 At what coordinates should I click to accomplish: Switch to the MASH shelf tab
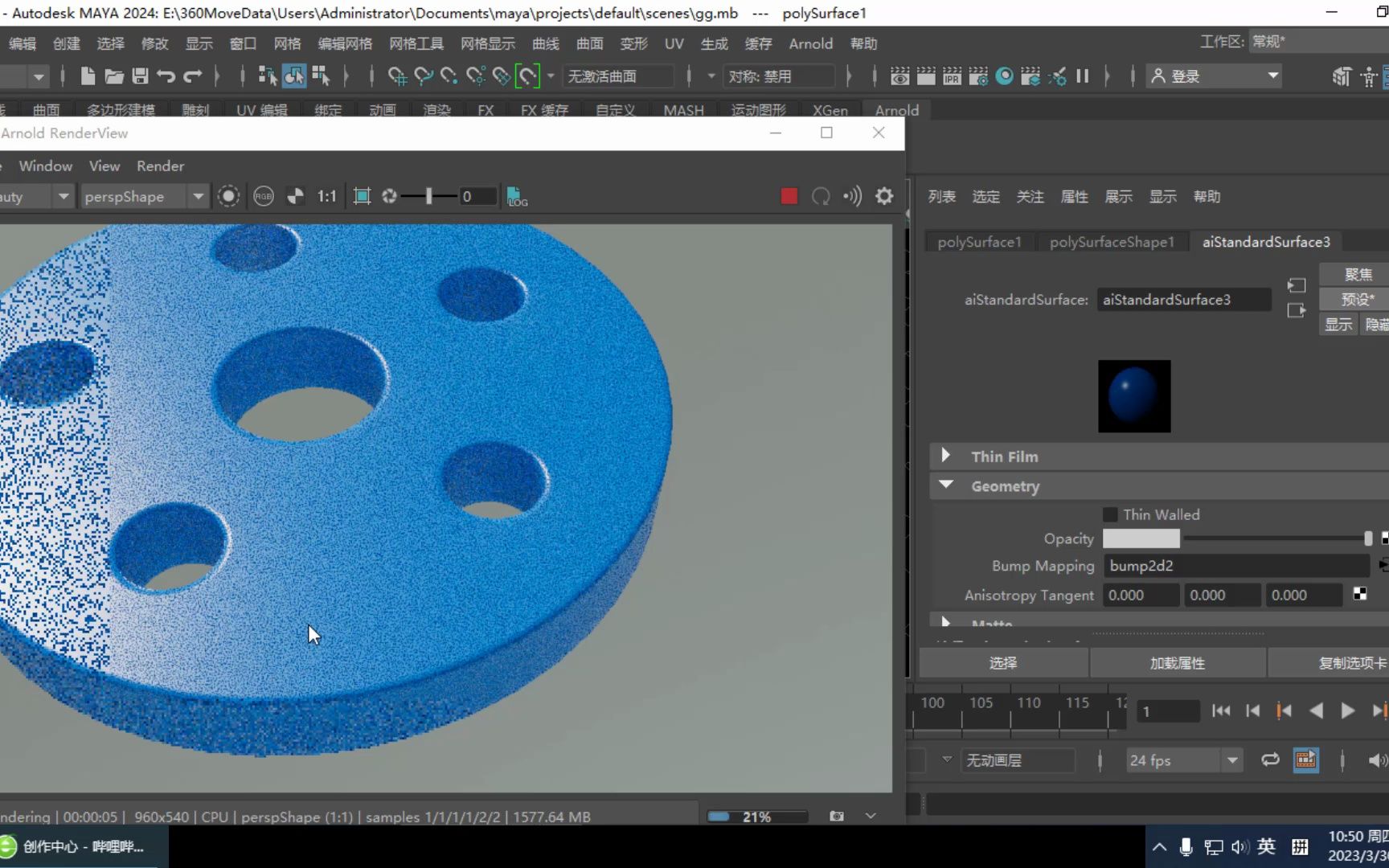pyautogui.click(x=683, y=110)
